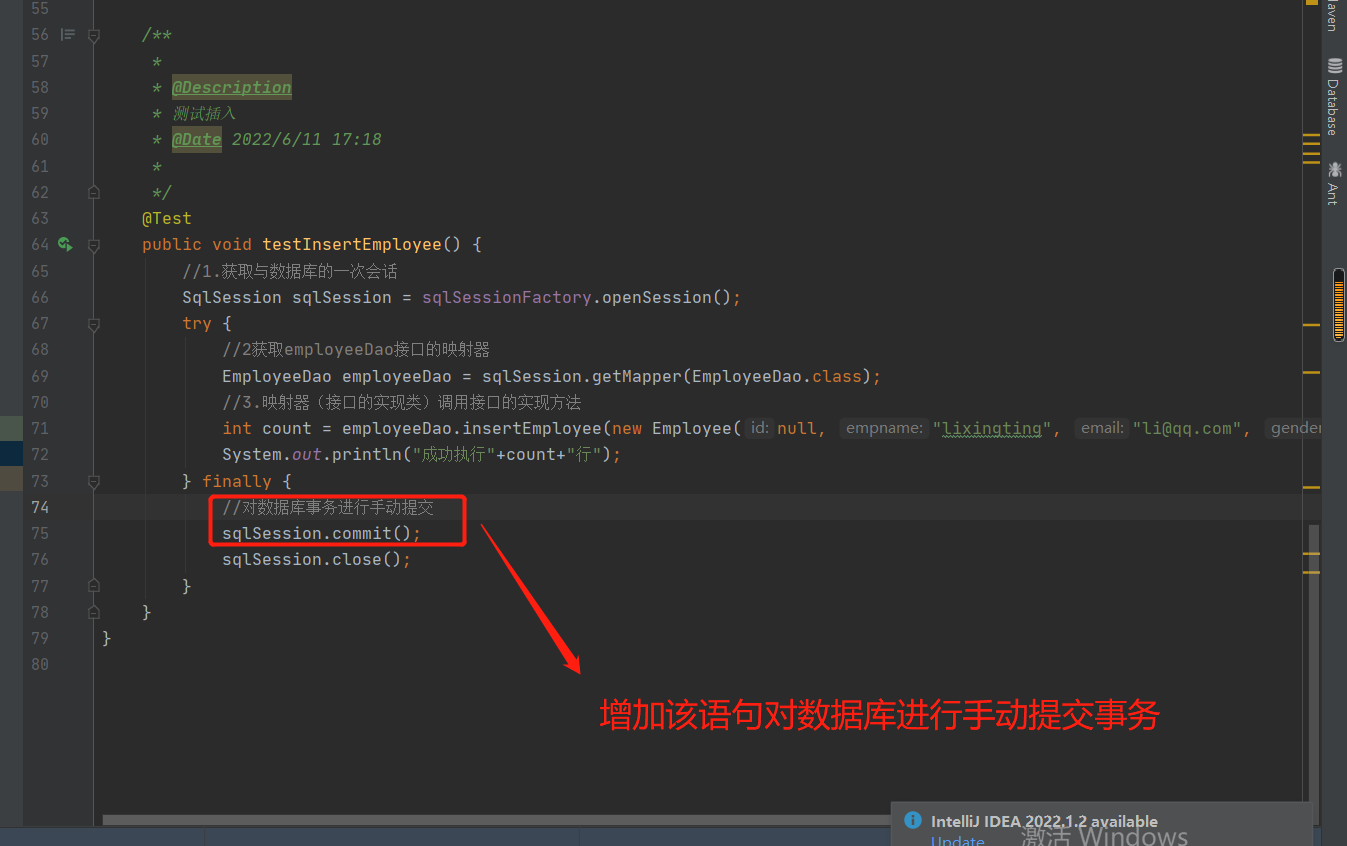Click sqlSessionFactory on line 66
1347x846 pixels.
(506, 297)
